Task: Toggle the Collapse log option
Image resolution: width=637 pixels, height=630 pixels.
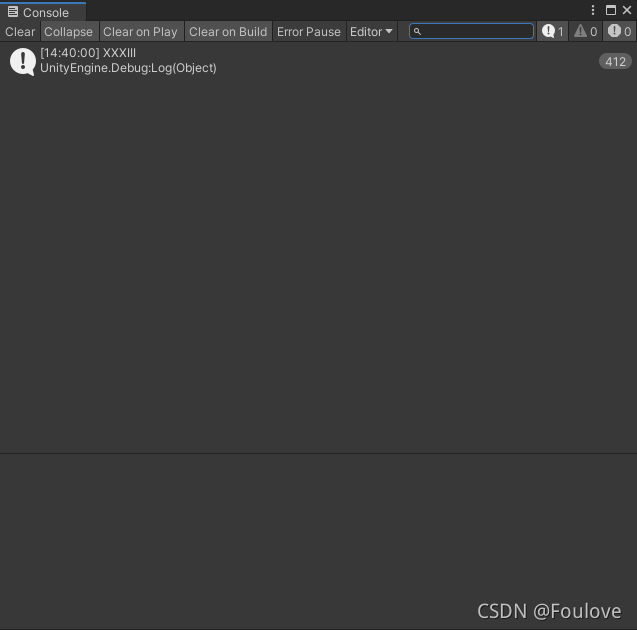Action: [x=69, y=32]
